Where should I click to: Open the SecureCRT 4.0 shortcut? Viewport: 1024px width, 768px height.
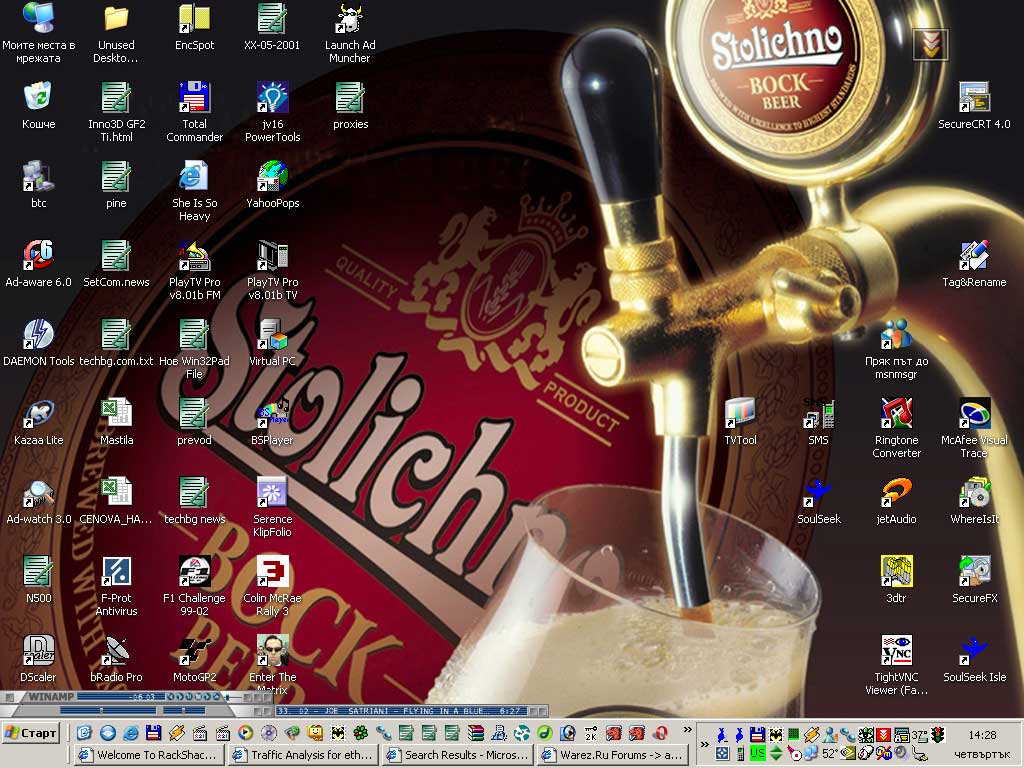point(974,98)
